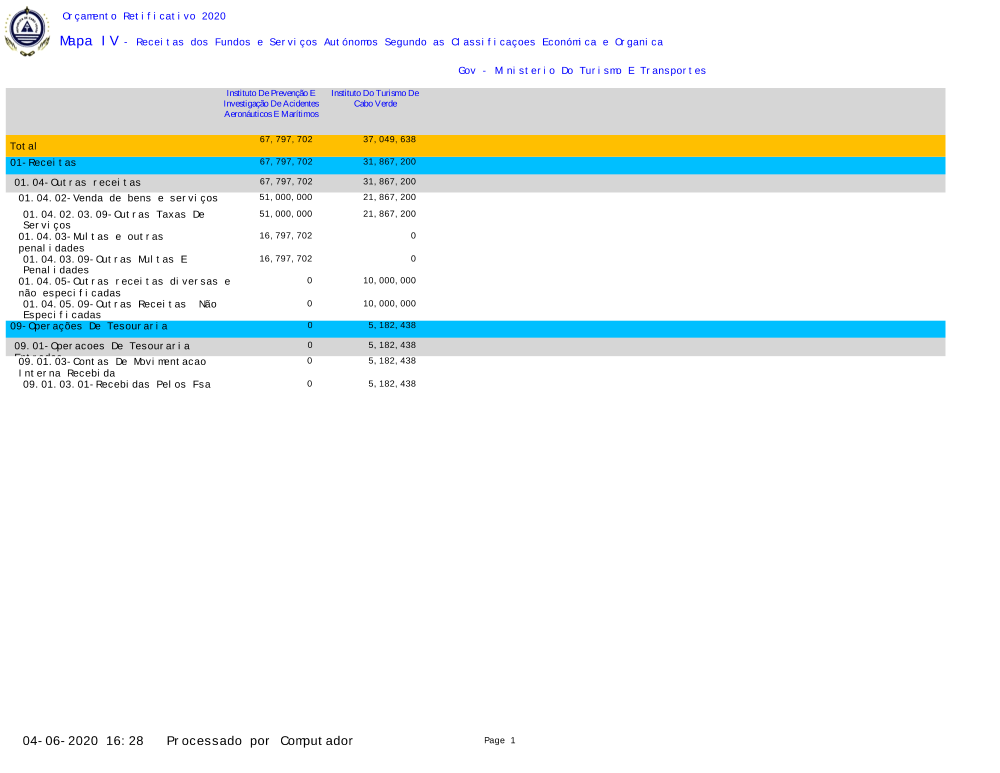Screen dimensions: 1000x773
Task: Select the 'Instituto Do Turismo De Cabo Verde' column header
Action: tap(375, 98)
